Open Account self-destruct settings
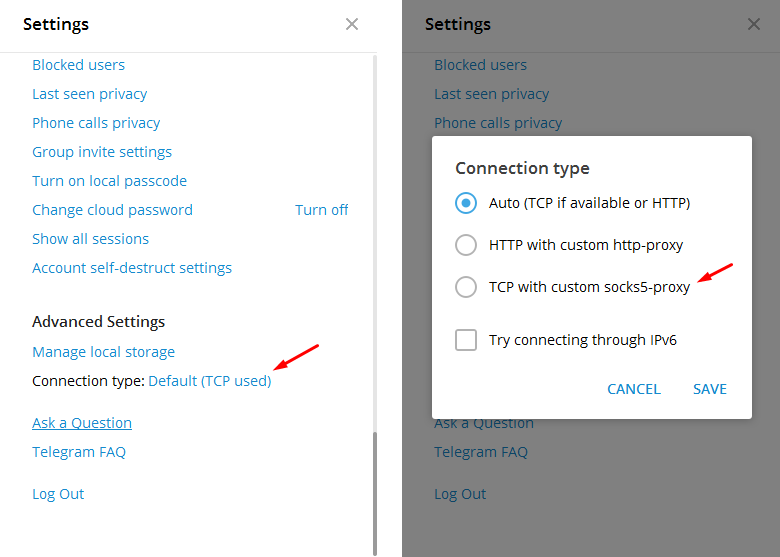 [132, 268]
